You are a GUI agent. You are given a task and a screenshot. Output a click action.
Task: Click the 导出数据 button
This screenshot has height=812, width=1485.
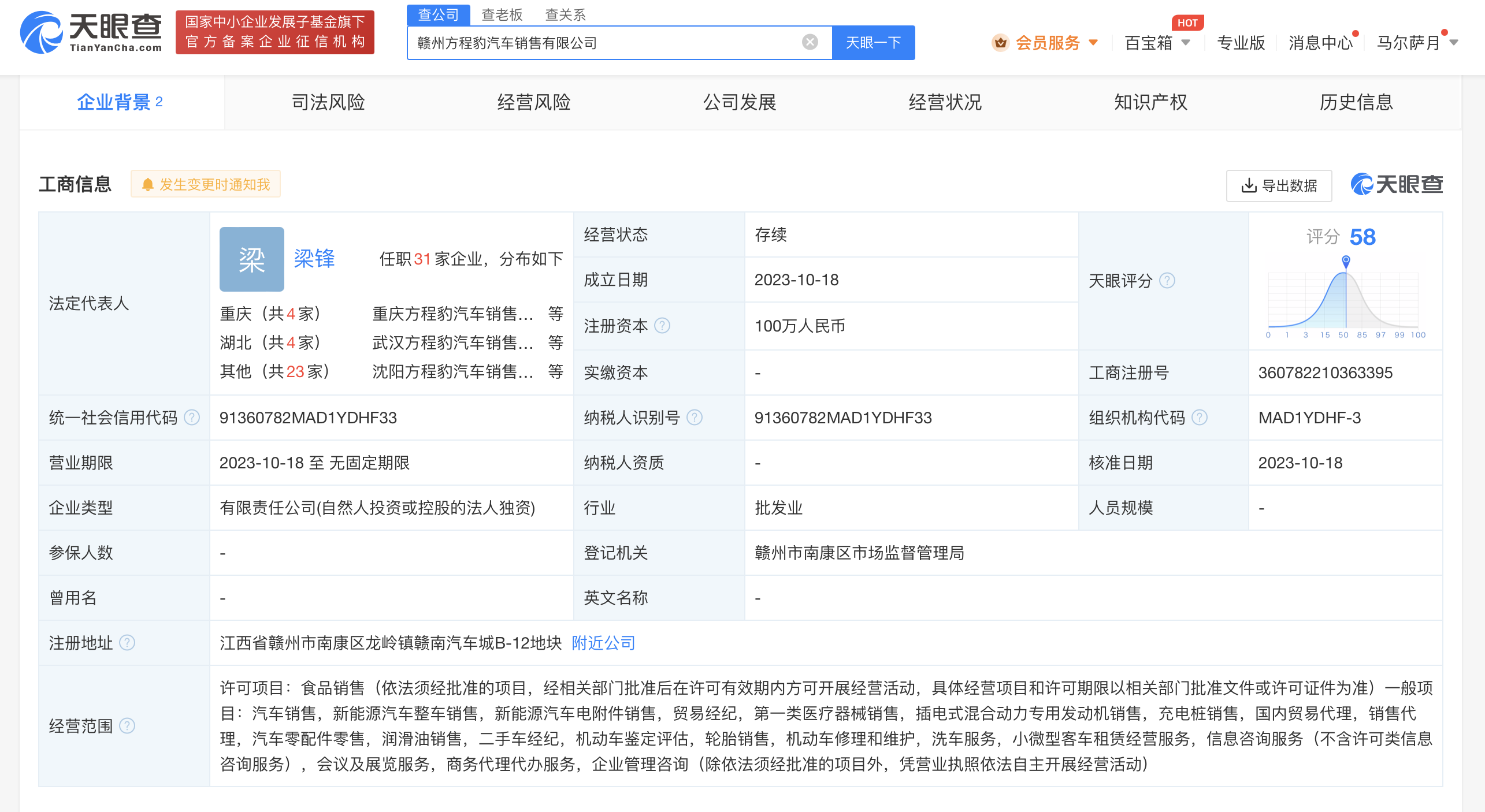point(1279,185)
